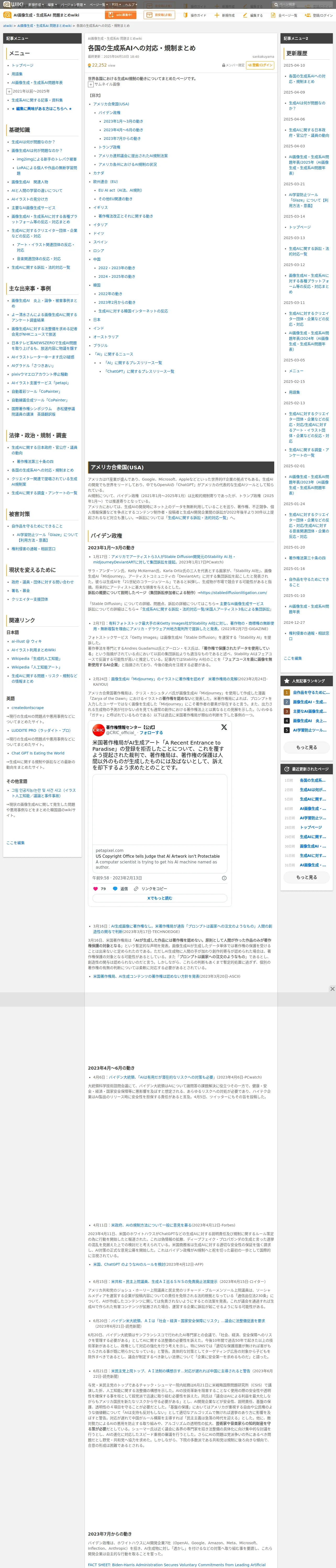This screenshot has height=1568, width=336.
Task: Click 全ページ一覧 in toolbar
Action: [284, 15]
